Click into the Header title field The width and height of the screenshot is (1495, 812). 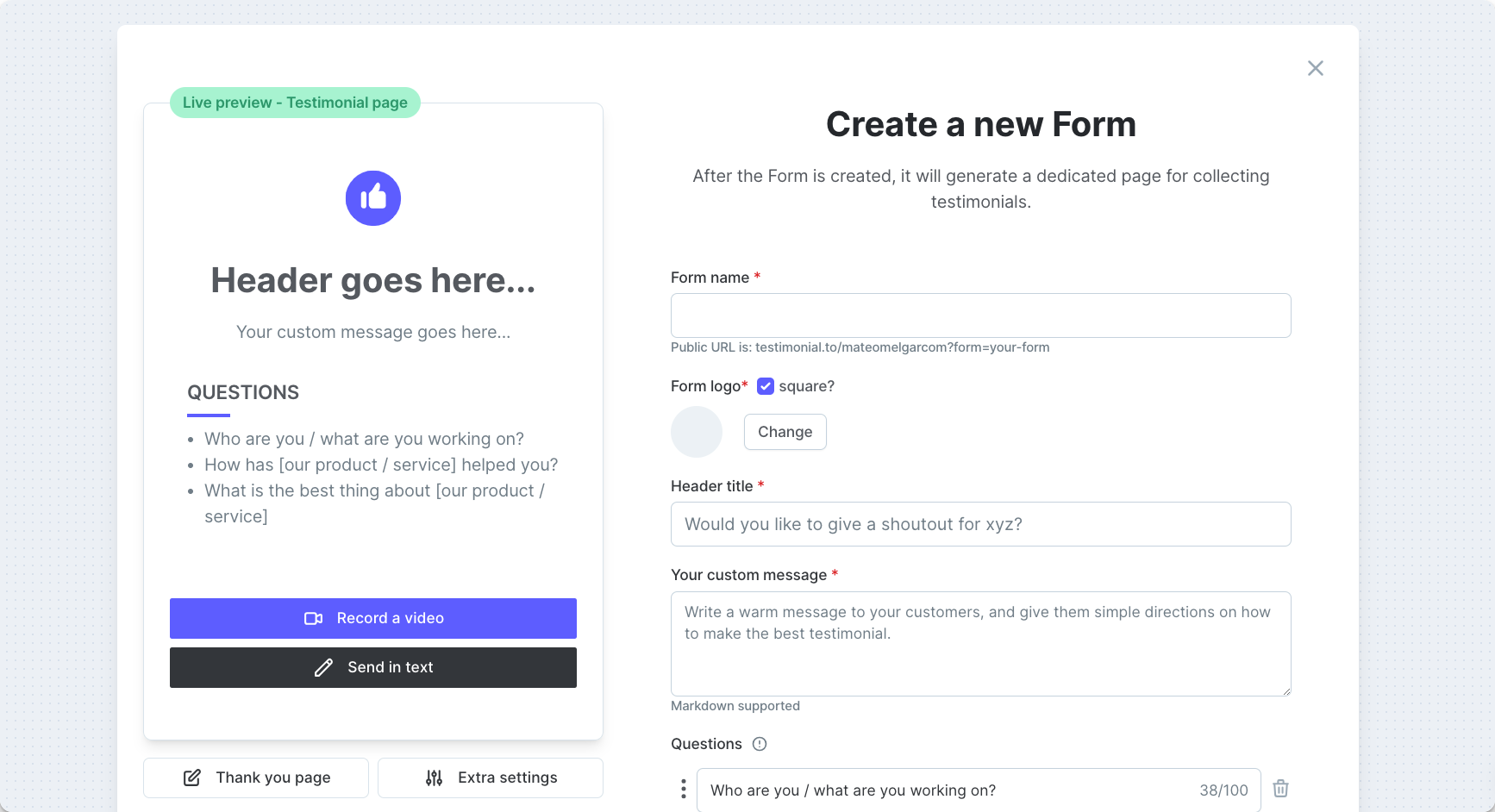pos(980,524)
